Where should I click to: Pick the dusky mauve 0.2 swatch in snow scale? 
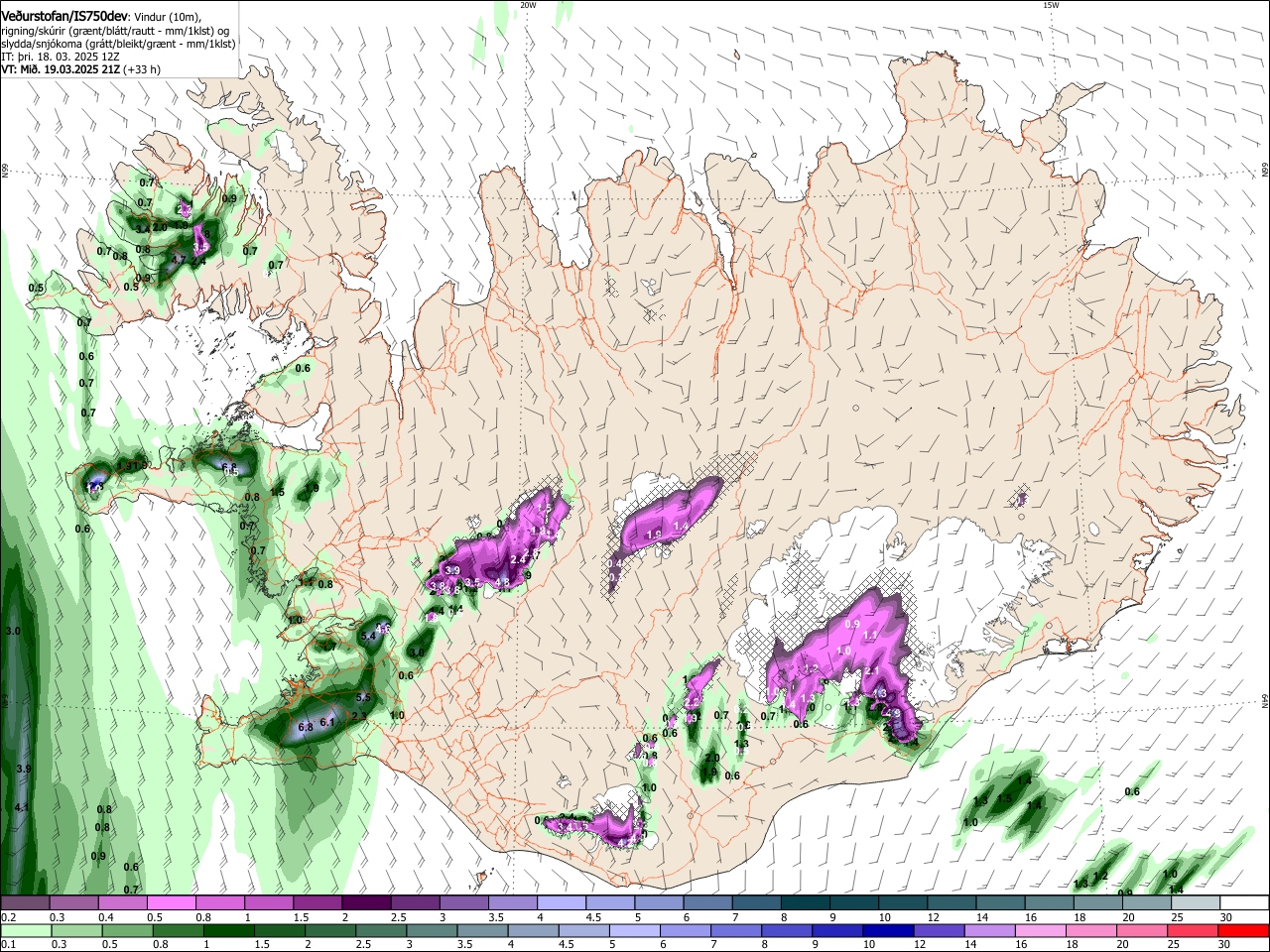25,903
